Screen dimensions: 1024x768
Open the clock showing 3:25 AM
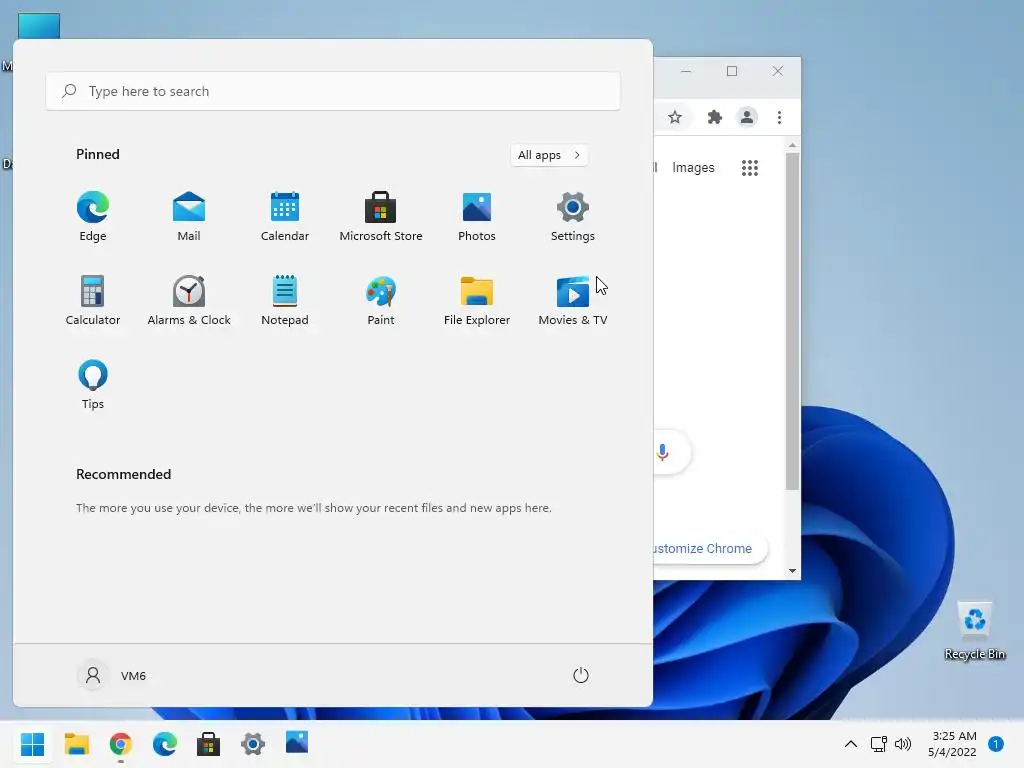pos(952,744)
